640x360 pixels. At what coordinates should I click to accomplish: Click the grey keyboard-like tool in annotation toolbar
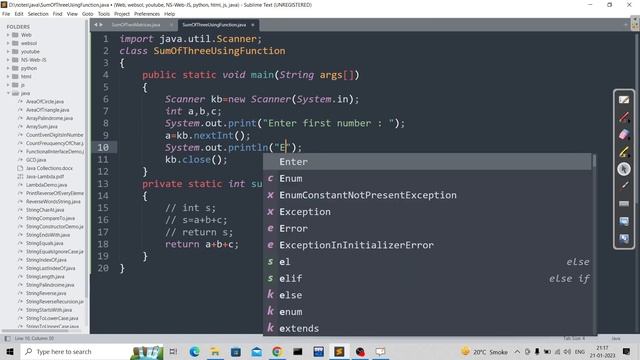tap(624, 203)
